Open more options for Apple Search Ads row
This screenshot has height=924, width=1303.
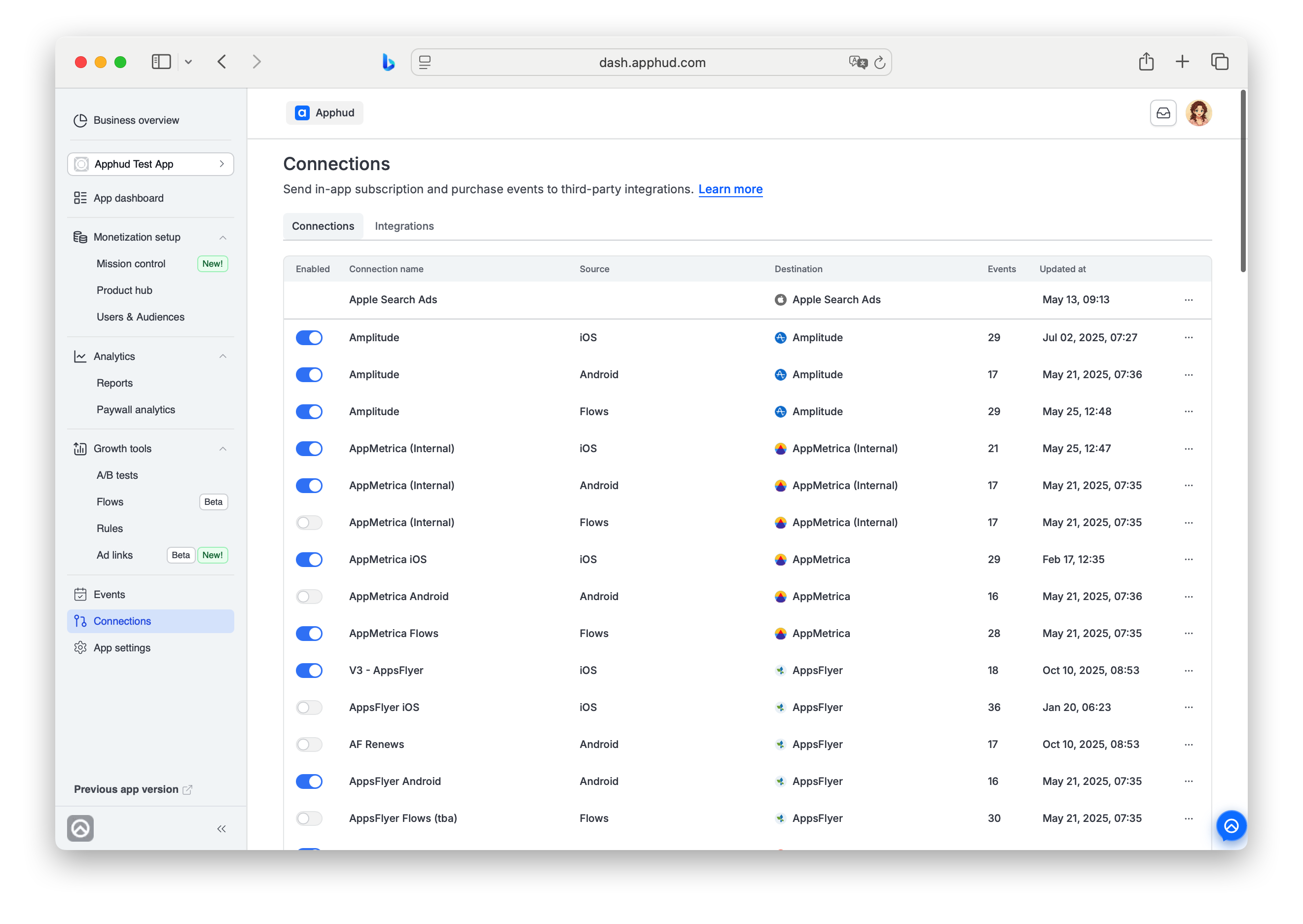(x=1188, y=300)
